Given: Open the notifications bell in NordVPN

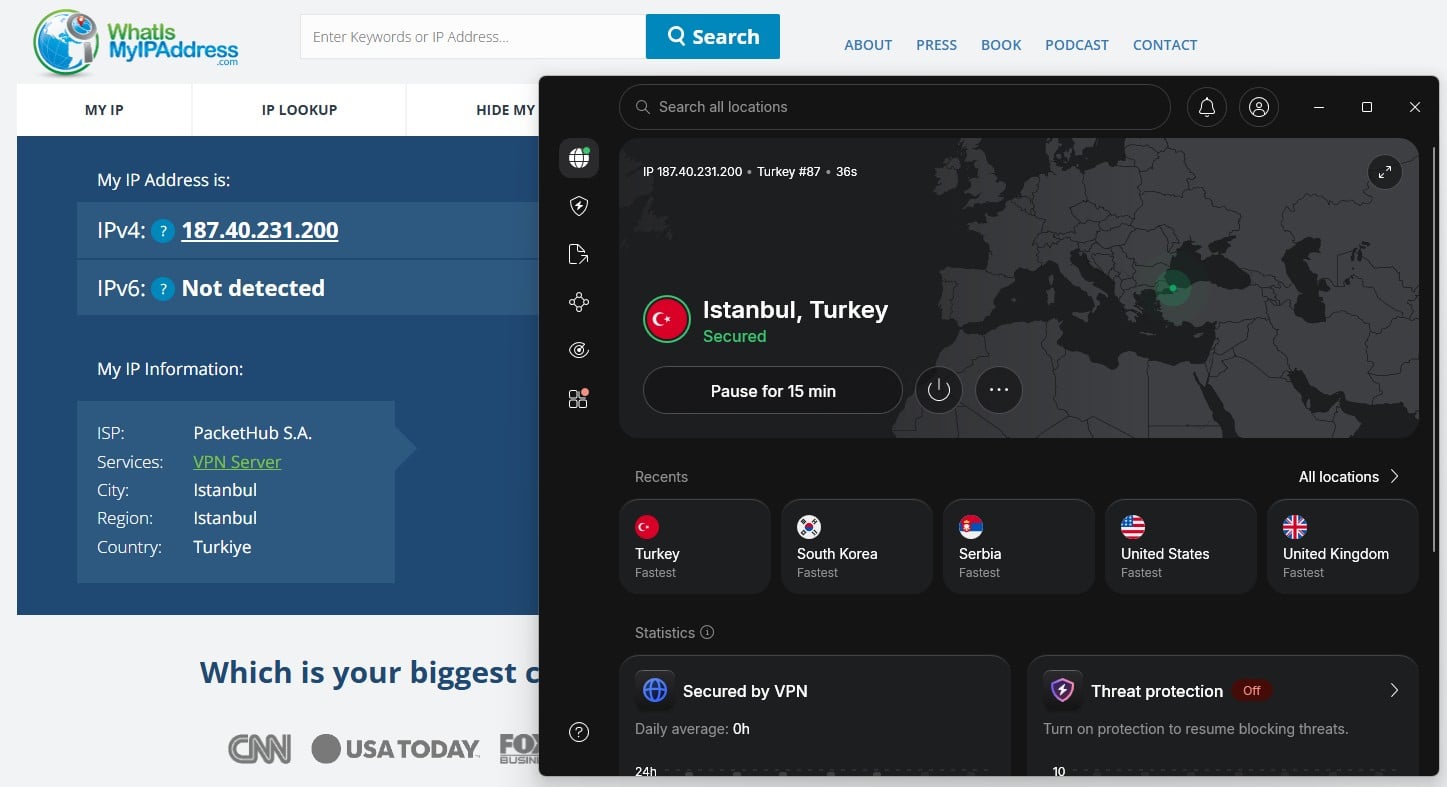Looking at the screenshot, I should 1207,107.
